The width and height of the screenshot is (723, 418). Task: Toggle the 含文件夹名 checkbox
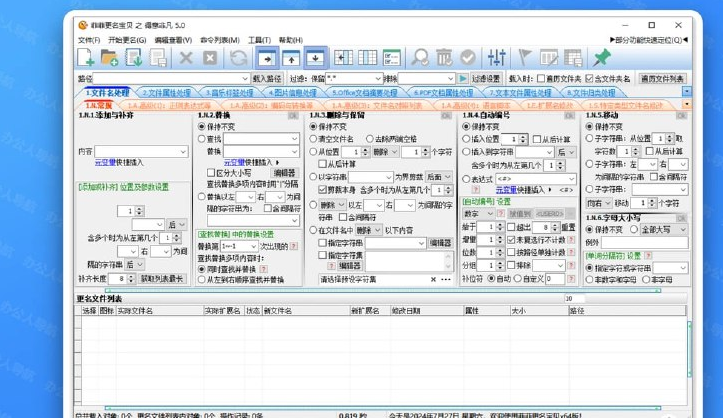coord(589,79)
